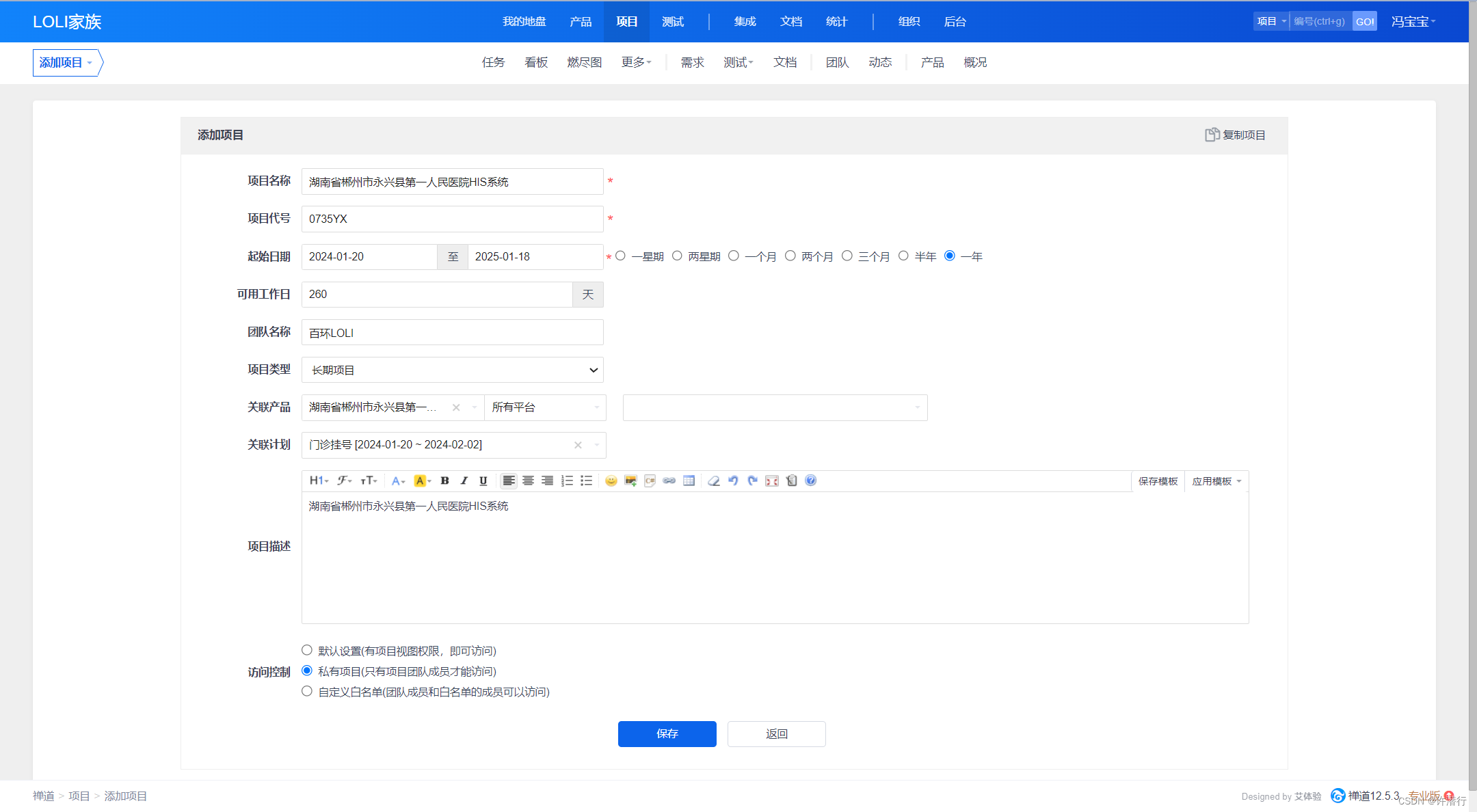Expand the 添加项目 dropdown button
The image size is (1477, 812).
[x=66, y=63]
